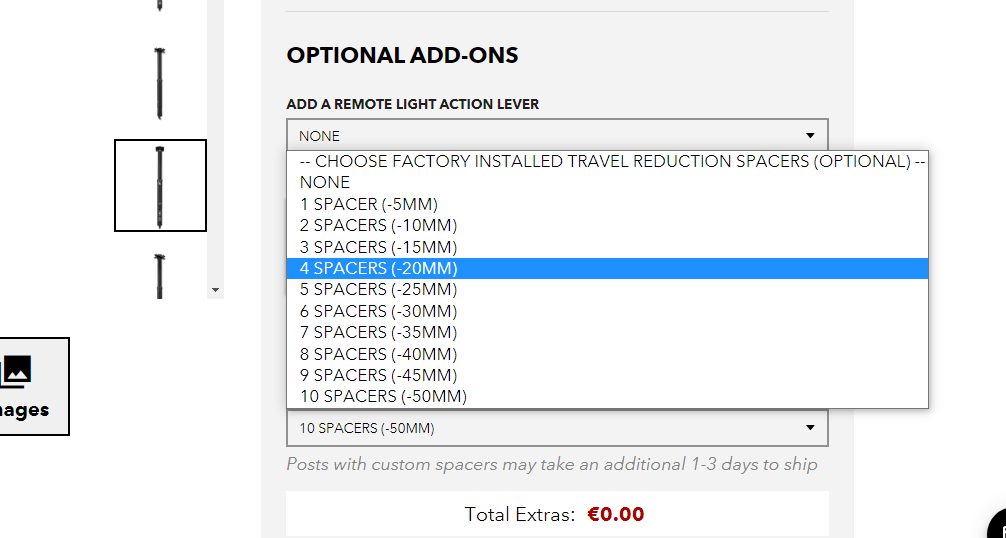The width and height of the screenshot is (1006, 538).
Task: Expand the dropdown showing 10 SPACERS (-50MM)
Action: point(557,429)
